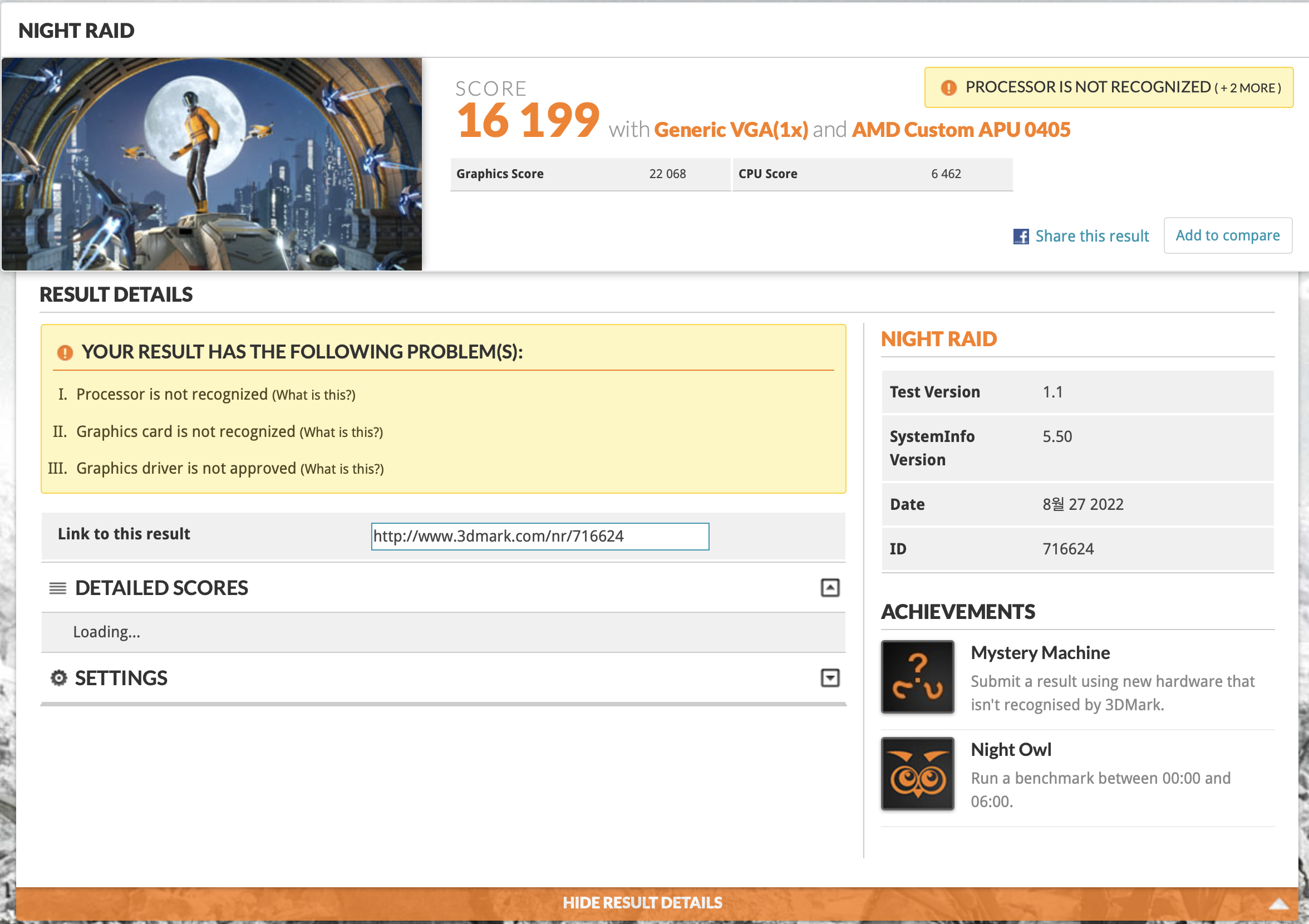Screen dimensions: 1309x924
Task: Click Share this result link
Action: 1091,236
